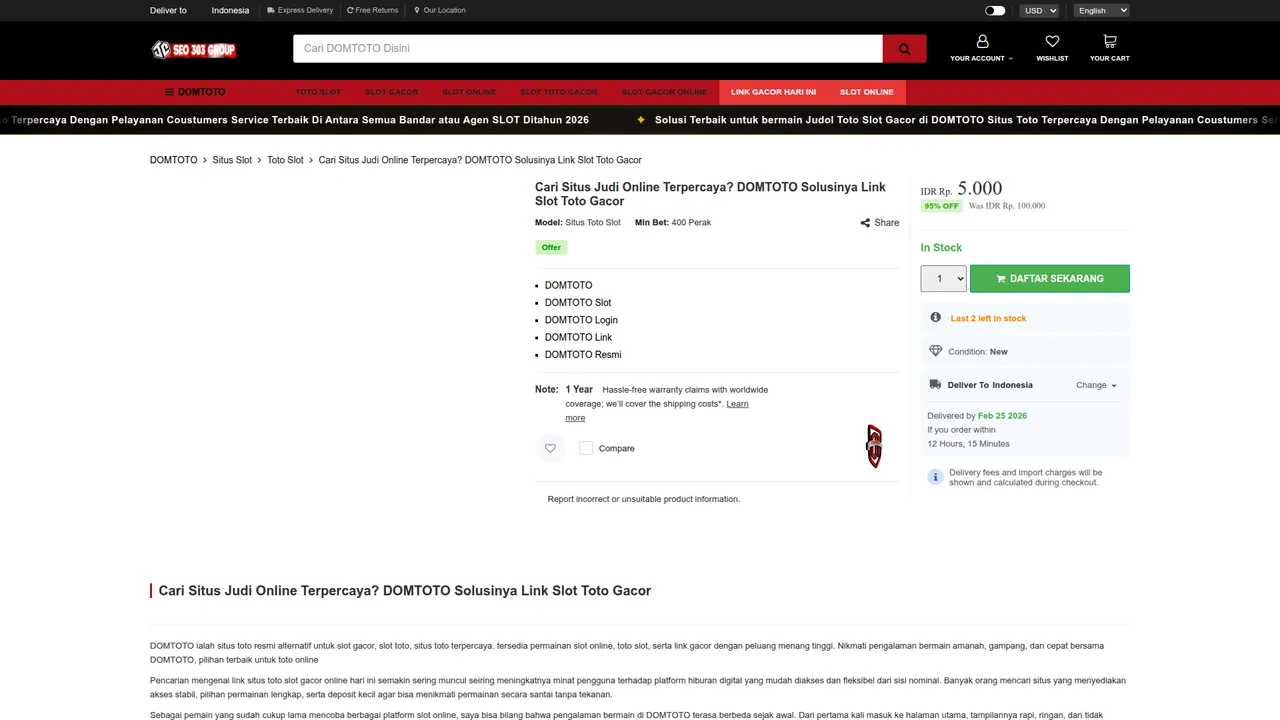
Task: Click the DAFTAR SEKARANG button
Action: click(1049, 278)
